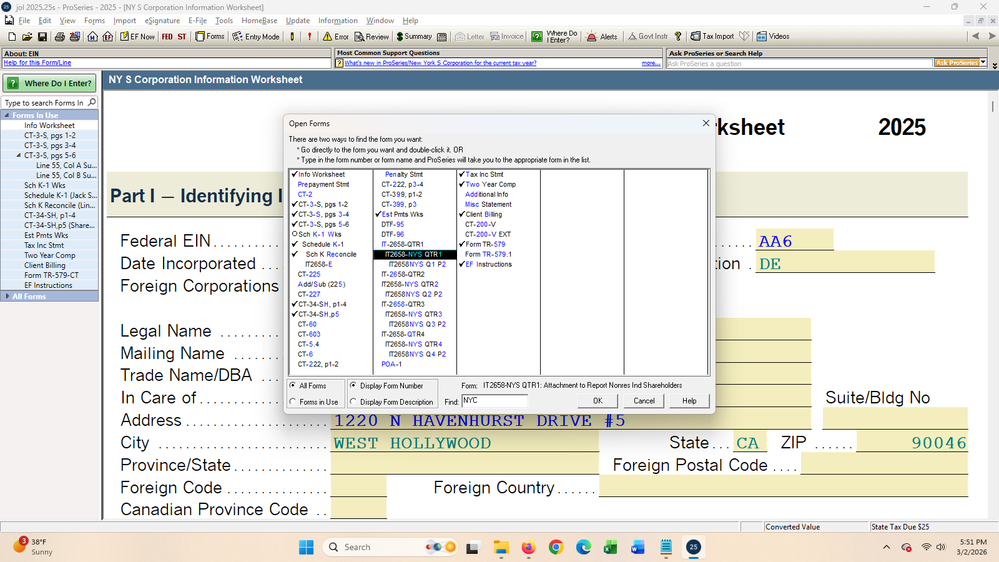This screenshot has height=562, width=999.
Task: Open Tax Import from the toolbar
Action: point(712,37)
